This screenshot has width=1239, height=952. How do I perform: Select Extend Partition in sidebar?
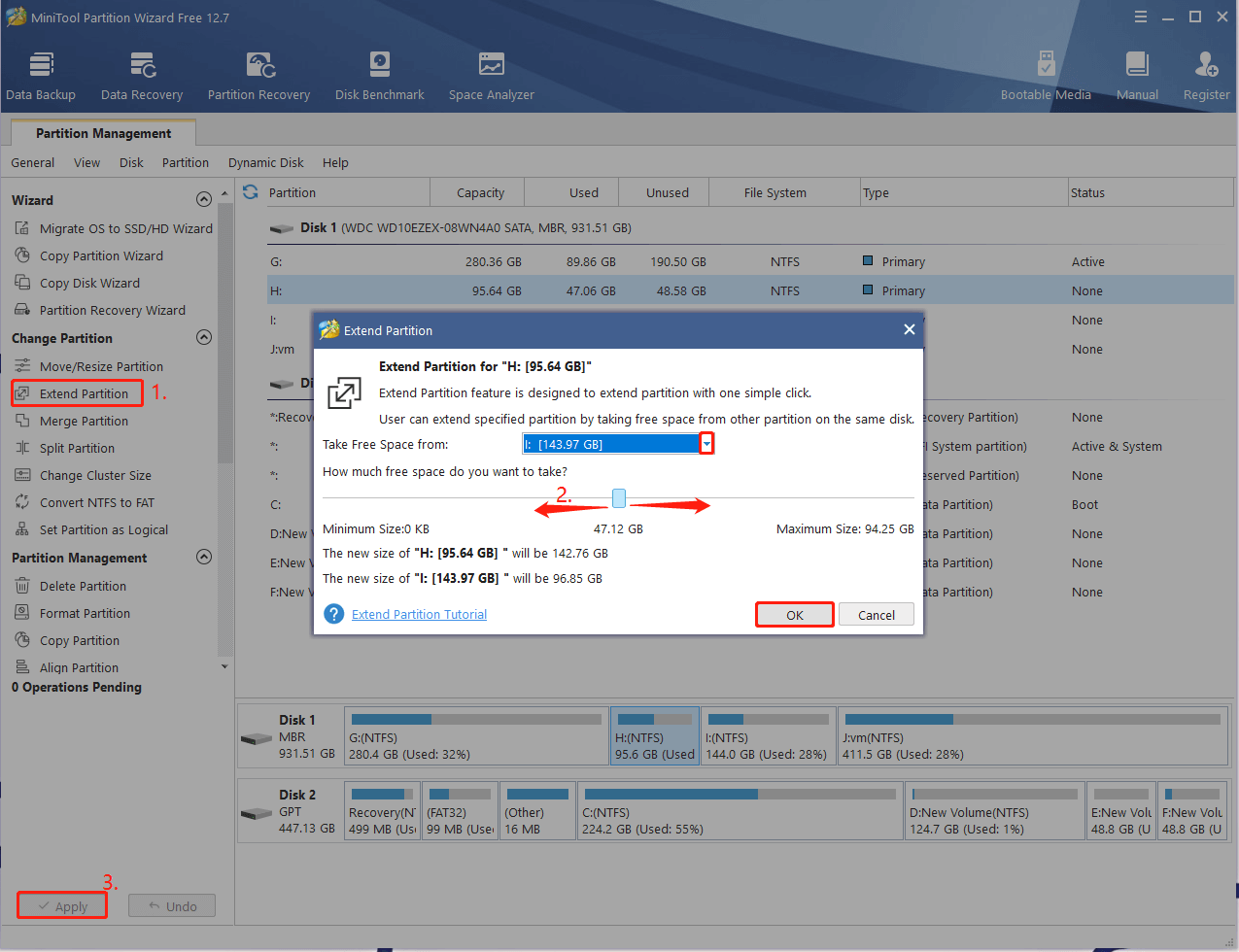(77, 393)
